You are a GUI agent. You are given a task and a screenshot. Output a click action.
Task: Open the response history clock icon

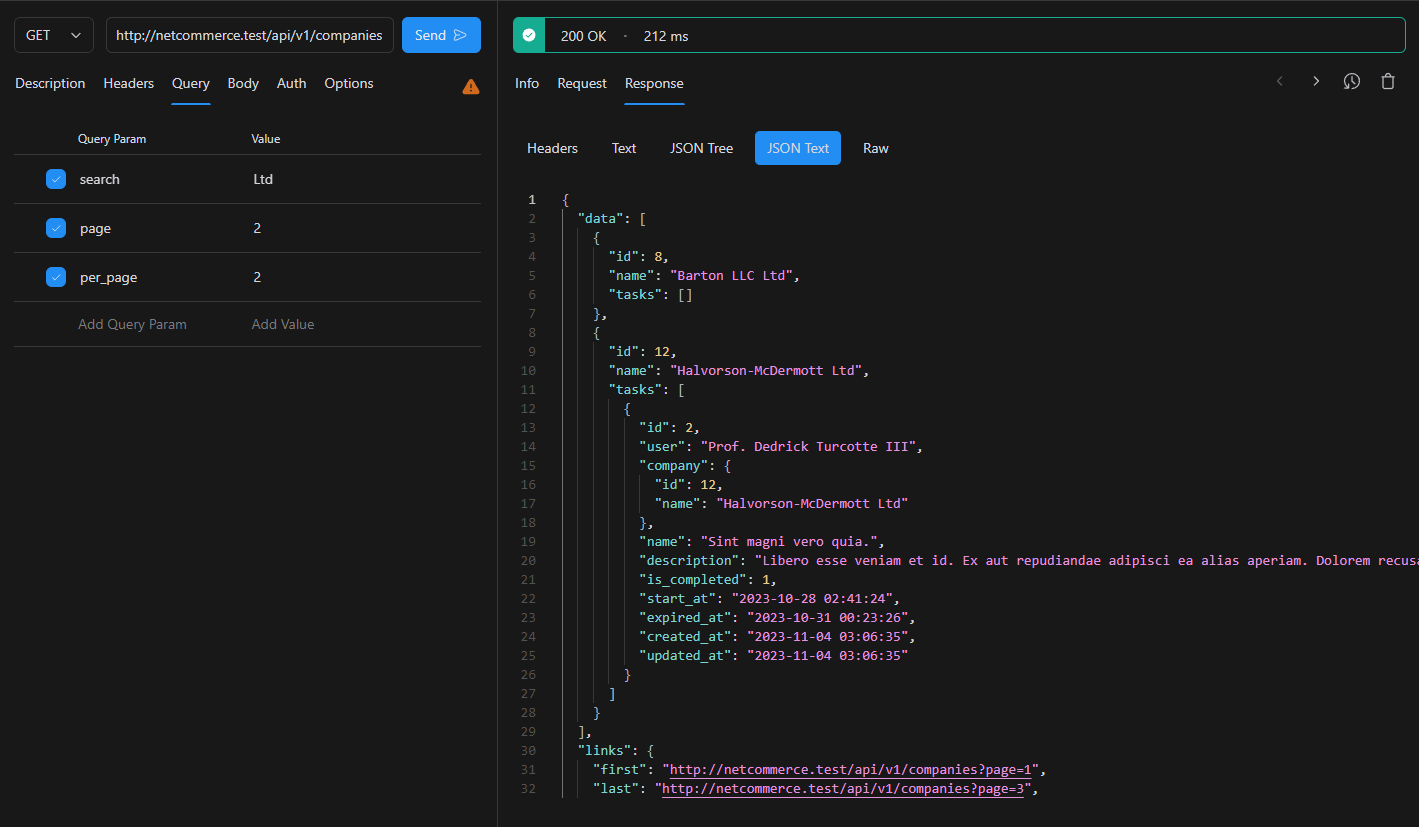1351,81
